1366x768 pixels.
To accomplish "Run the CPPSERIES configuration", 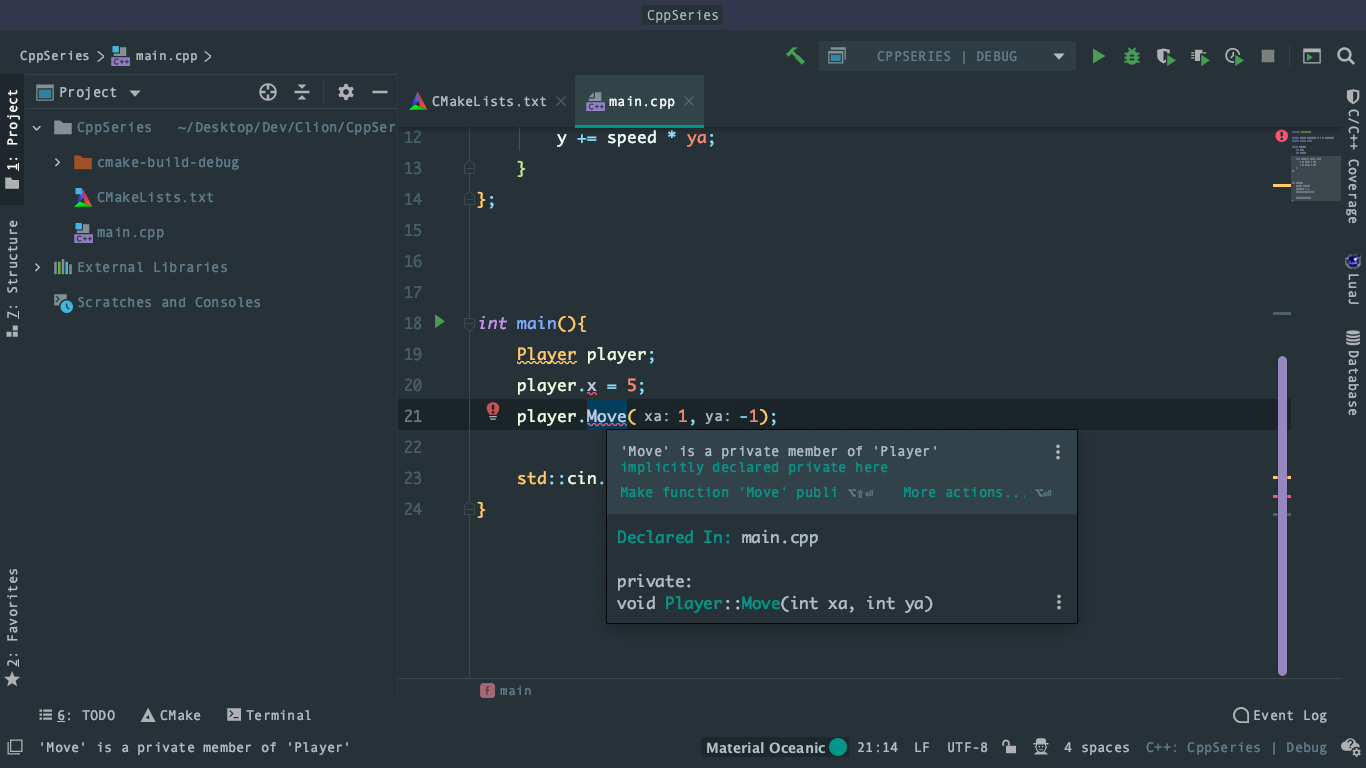I will coord(1098,57).
